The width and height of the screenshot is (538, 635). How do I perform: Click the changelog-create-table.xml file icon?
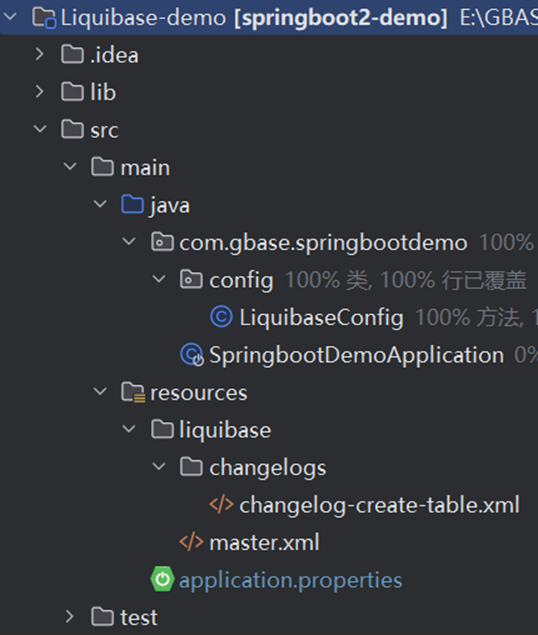coord(221,505)
